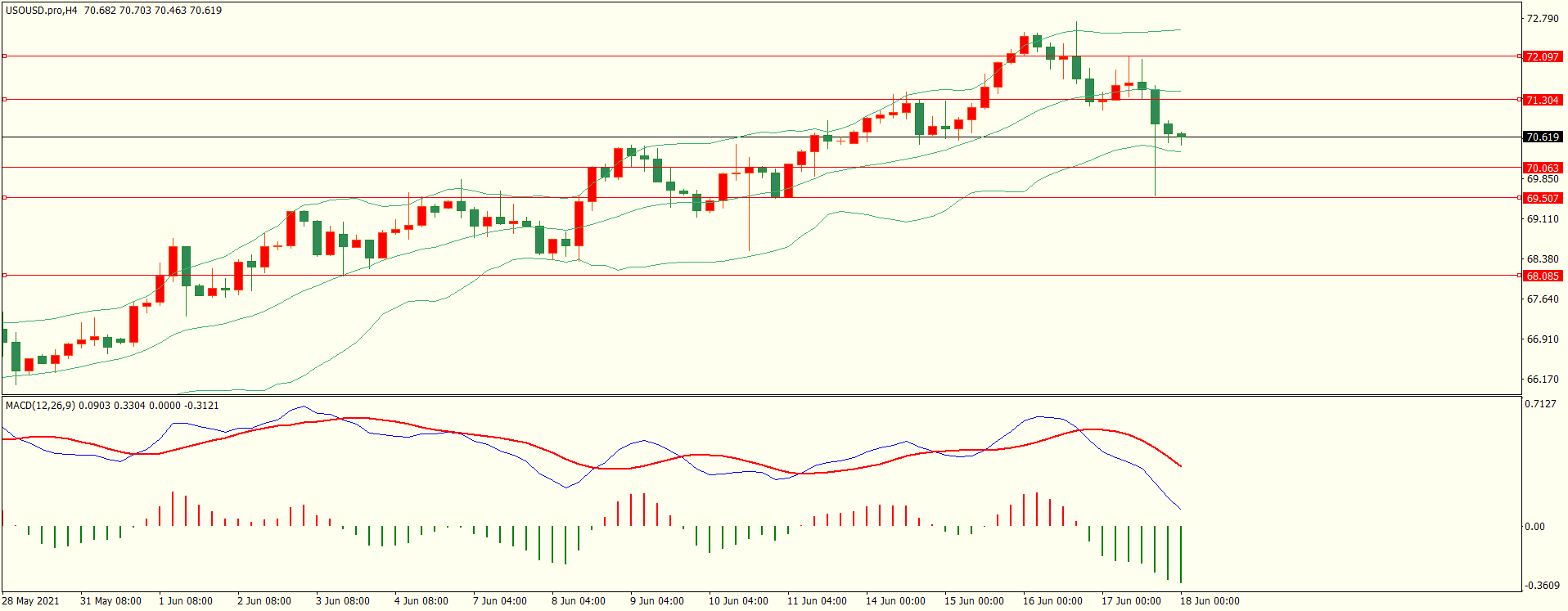1568x611 pixels.
Task: Select the 69.507 price level tag
Action: point(1542,198)
